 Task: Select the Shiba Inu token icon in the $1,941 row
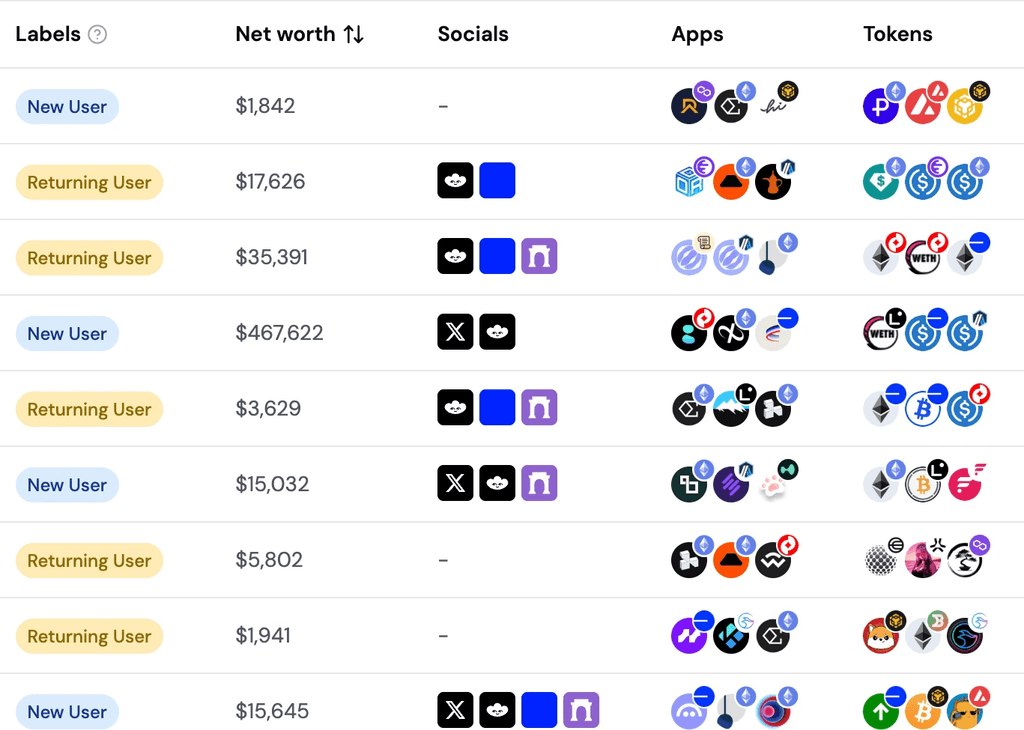881,636
